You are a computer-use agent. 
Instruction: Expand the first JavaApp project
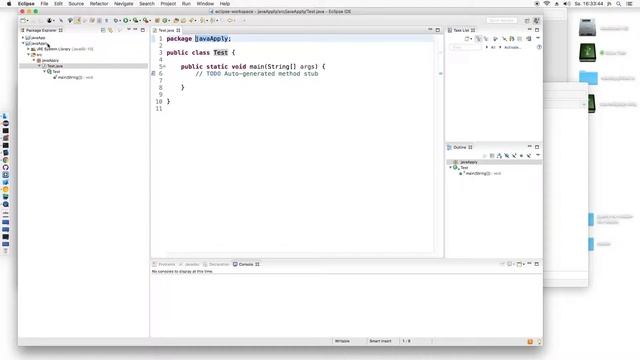(x=23, y=38)
